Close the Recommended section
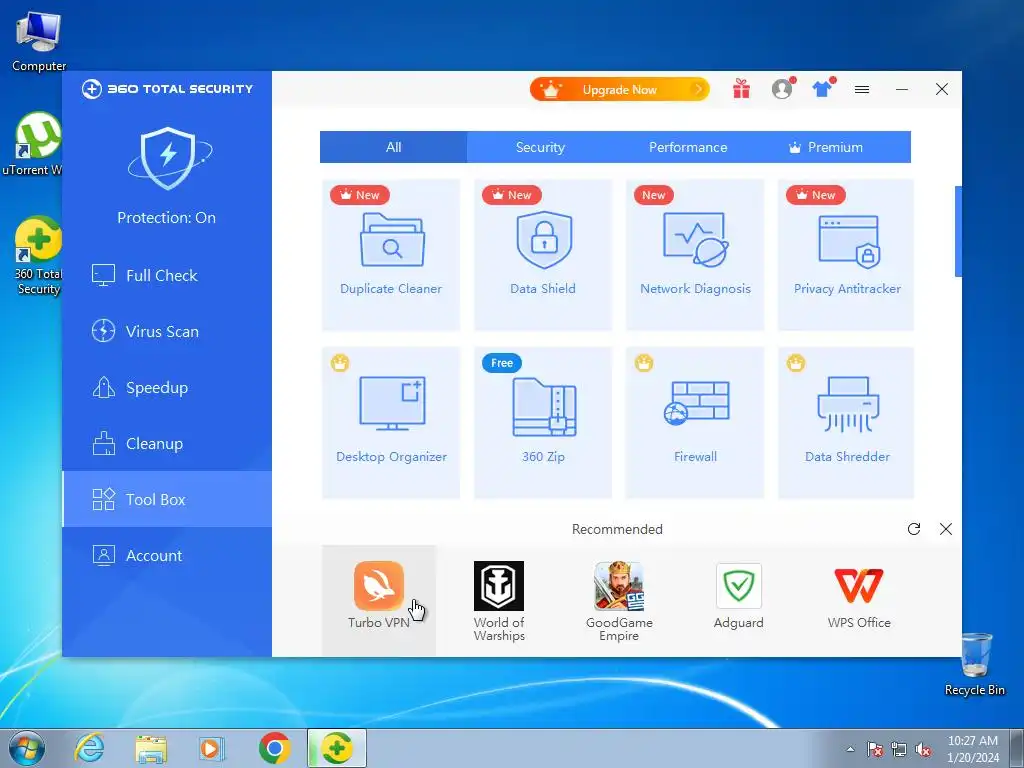This screenshot has width=1024, height=768. (946, 529)
